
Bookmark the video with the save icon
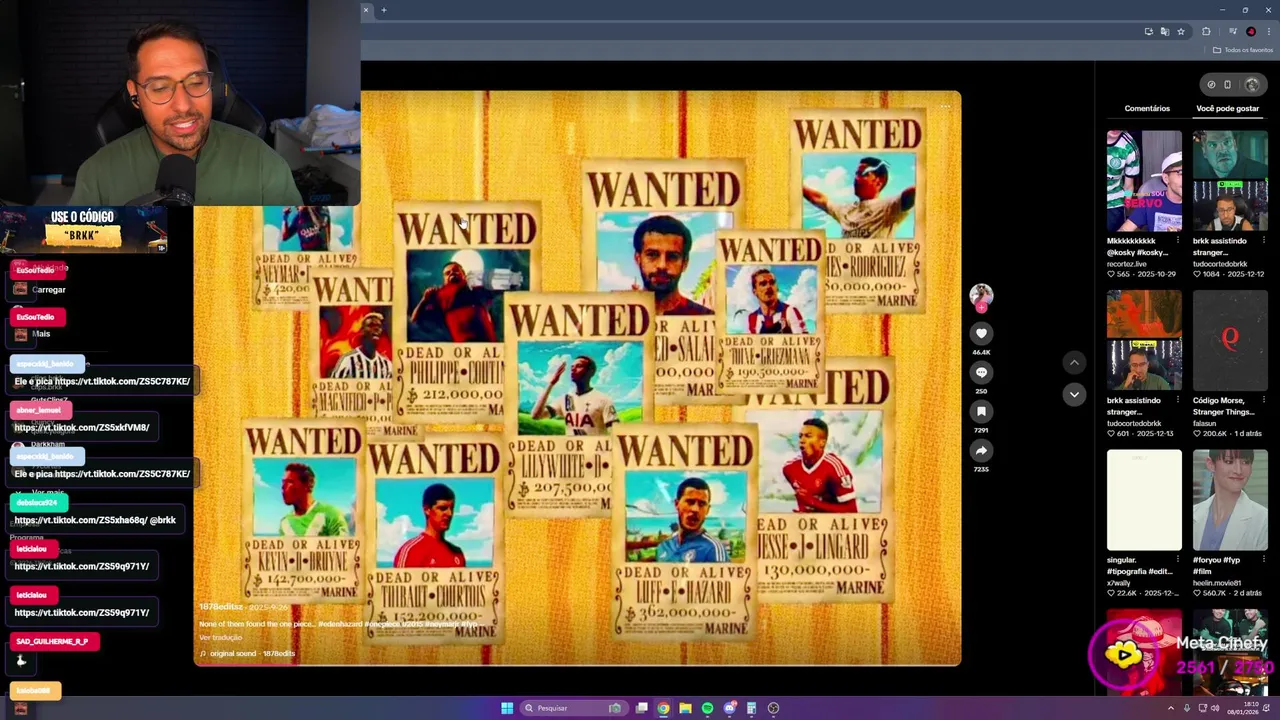click(x=981, y=411)
